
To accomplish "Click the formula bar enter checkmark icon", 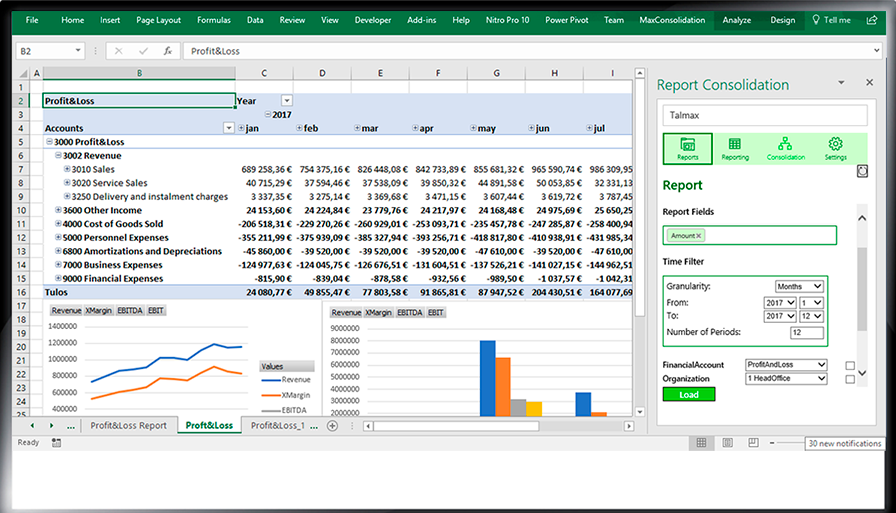I will click(x=143, y=51).
